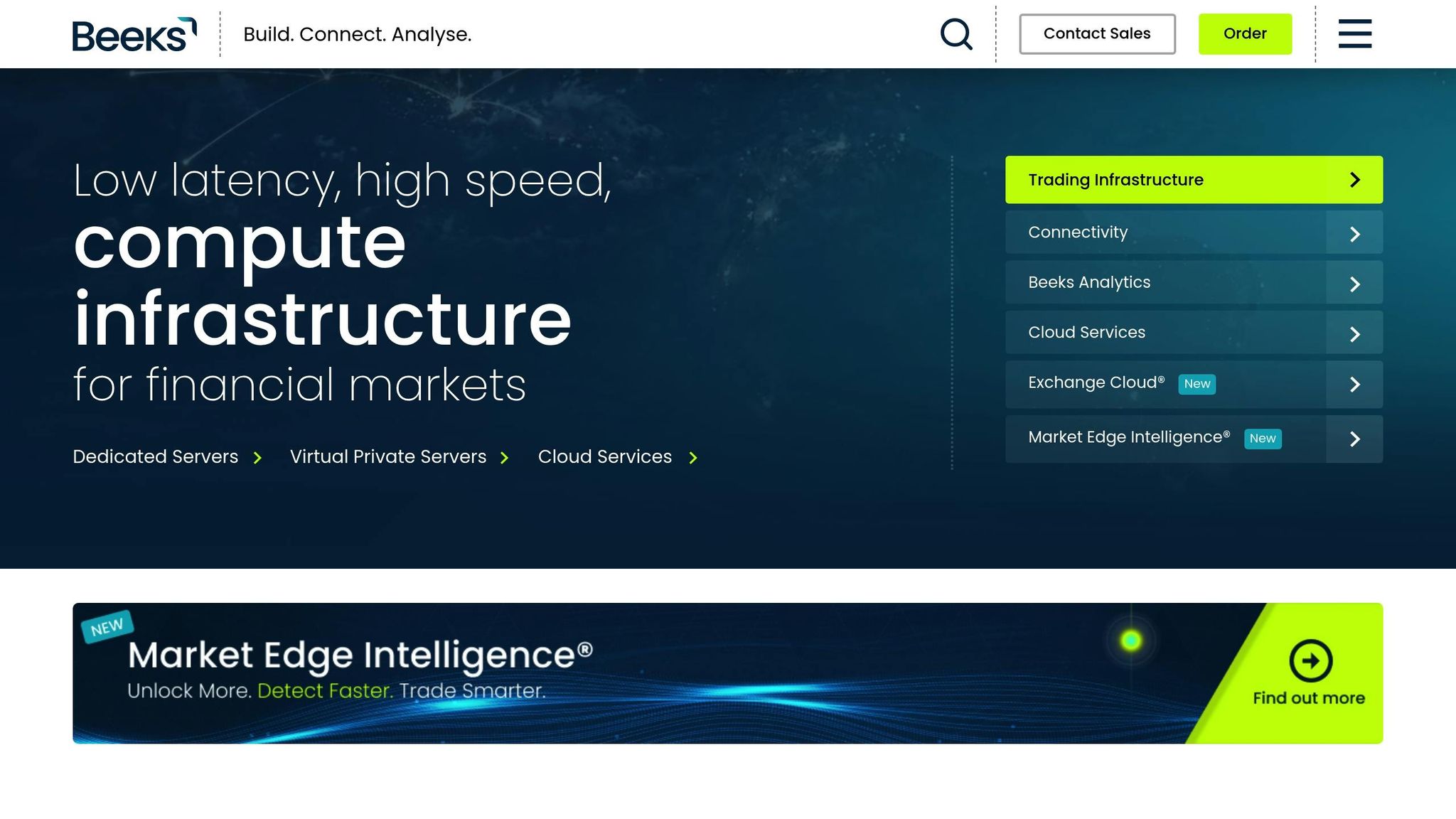Screen dimensions: 1456x819
Task: Click the circled arrow on the banner
Action: pos(1310,660)
